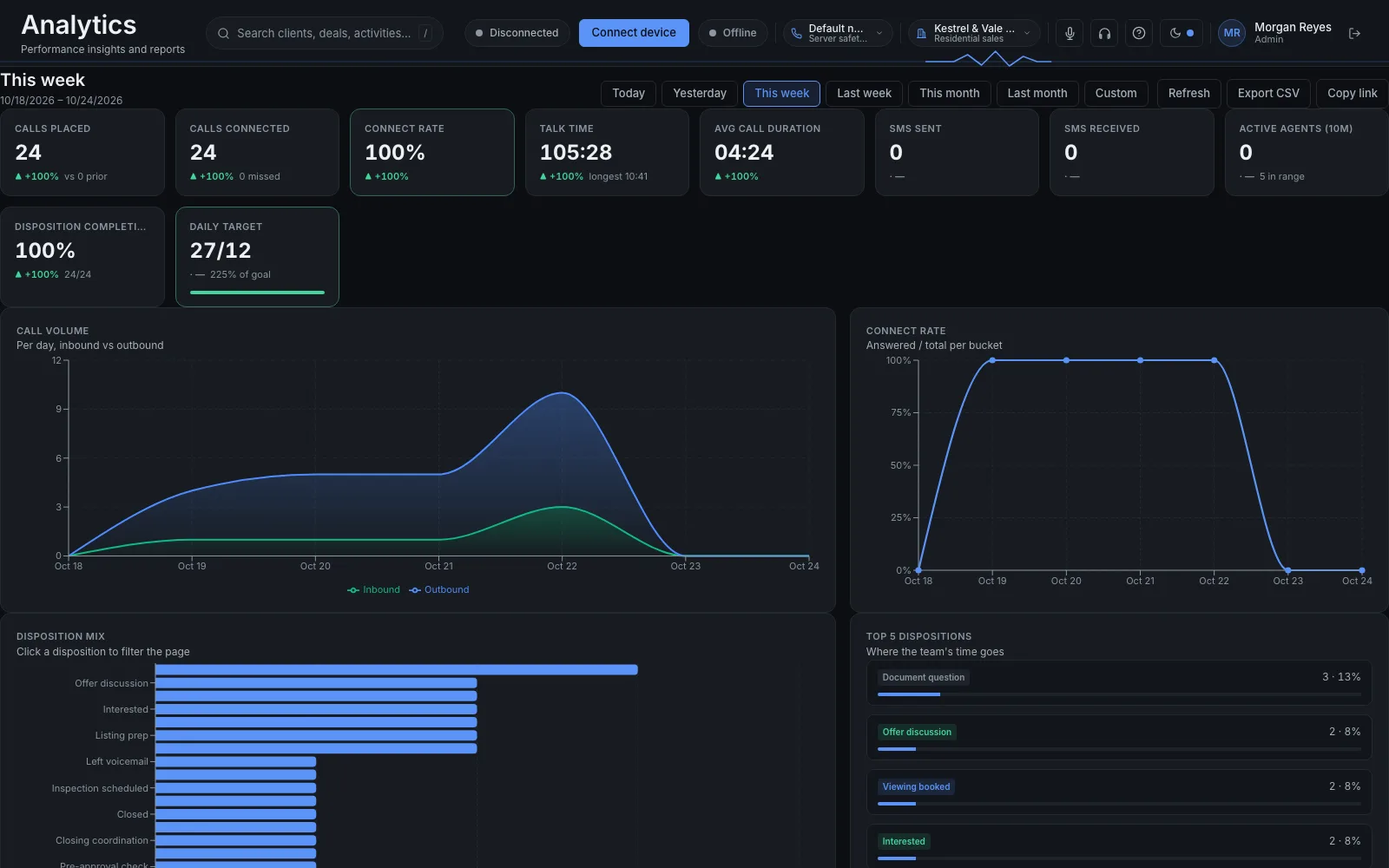Click the log out arrow icon
This screenshot has height=868, width=1389.
click(x=1354, y=33)
